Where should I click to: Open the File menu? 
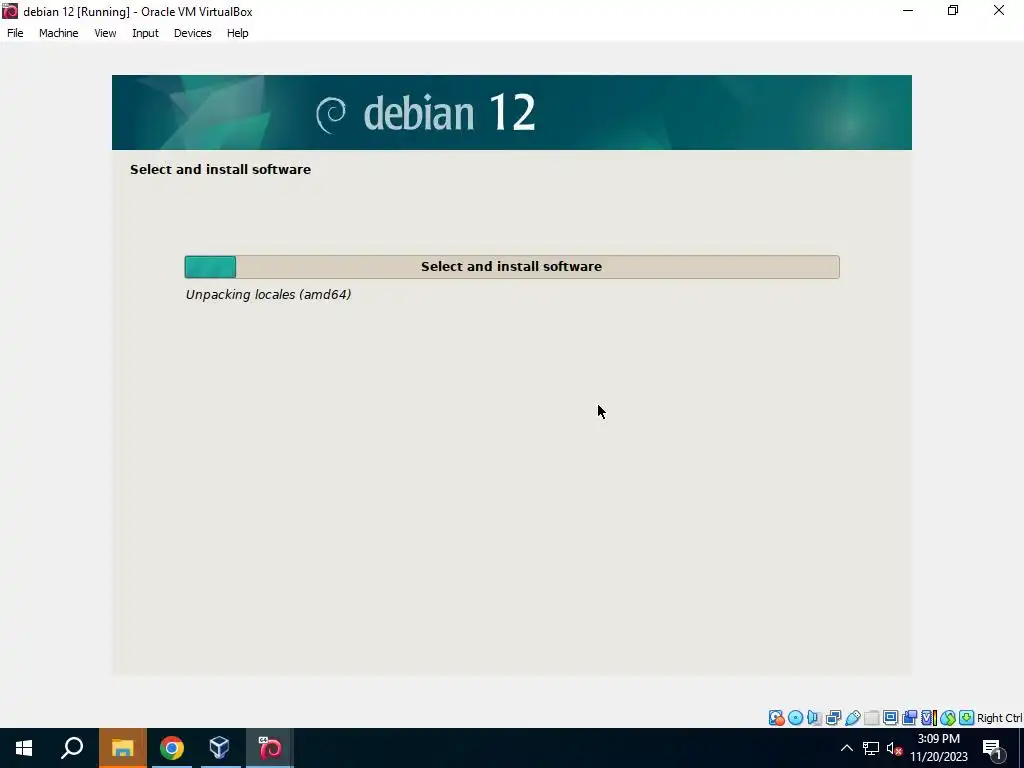15,33
